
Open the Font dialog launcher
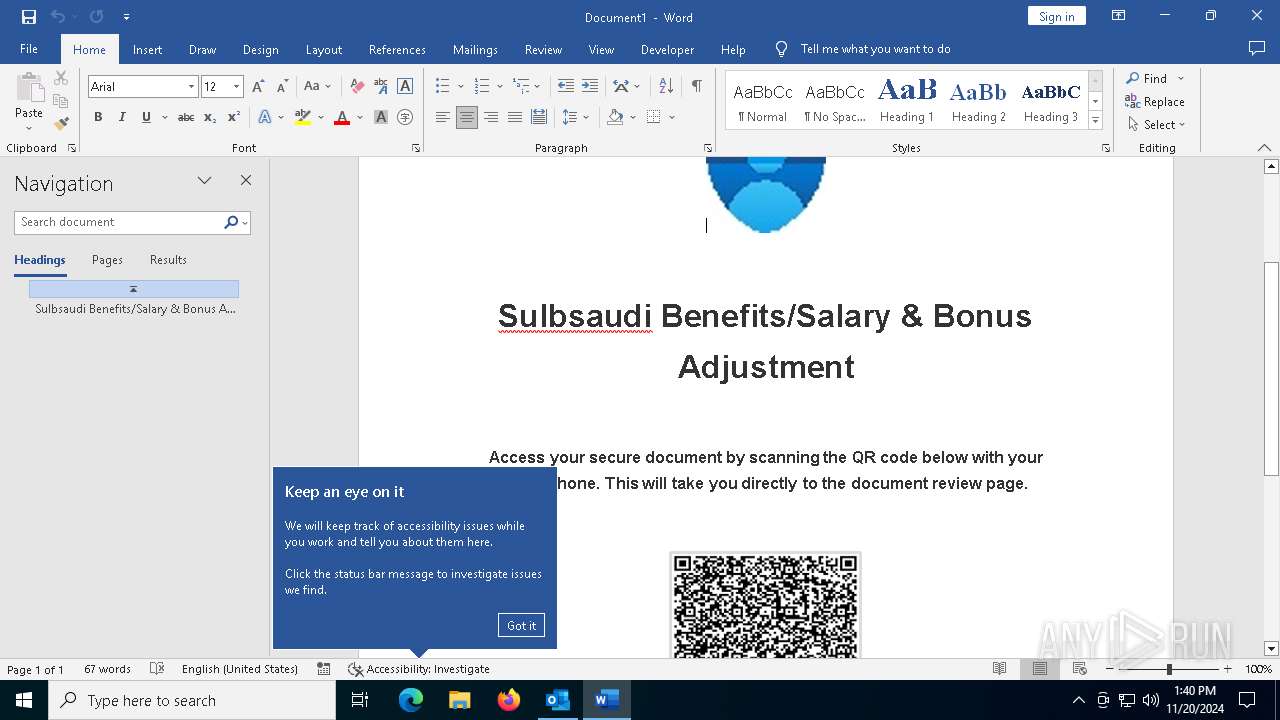[x=416, y=148]
